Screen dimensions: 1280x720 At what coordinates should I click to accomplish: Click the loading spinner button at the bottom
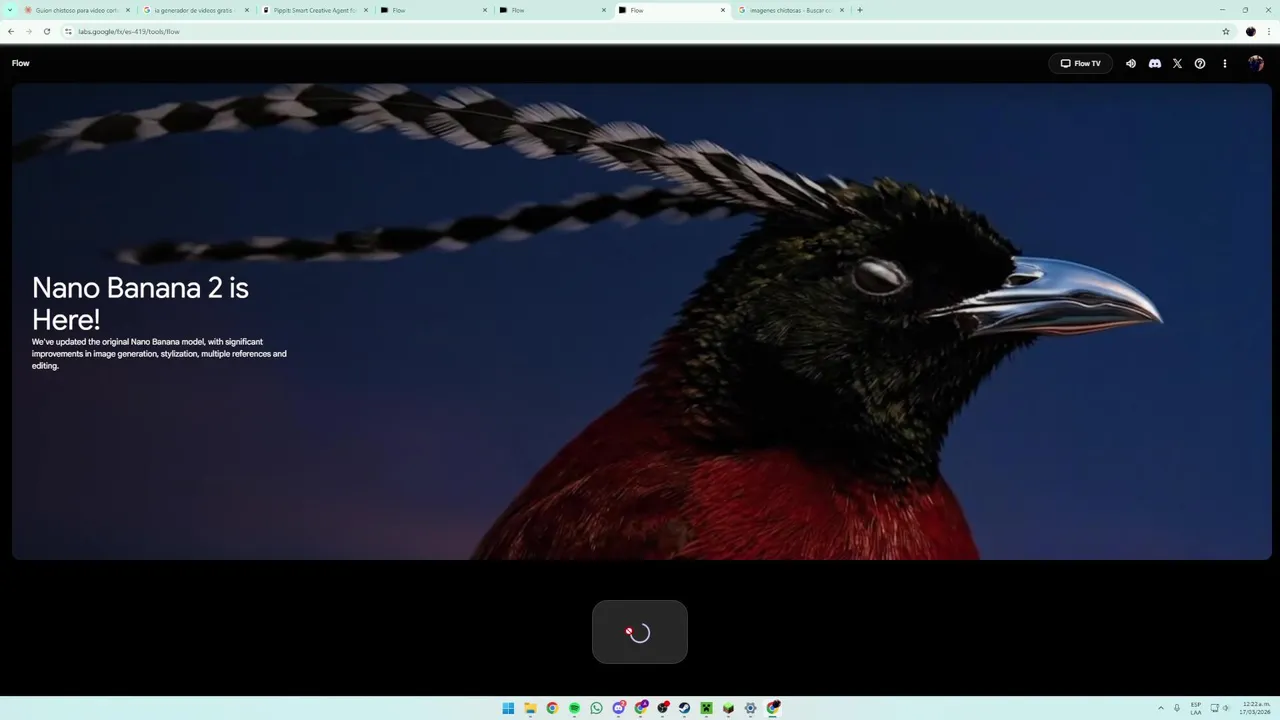click(x=640, y=632)
